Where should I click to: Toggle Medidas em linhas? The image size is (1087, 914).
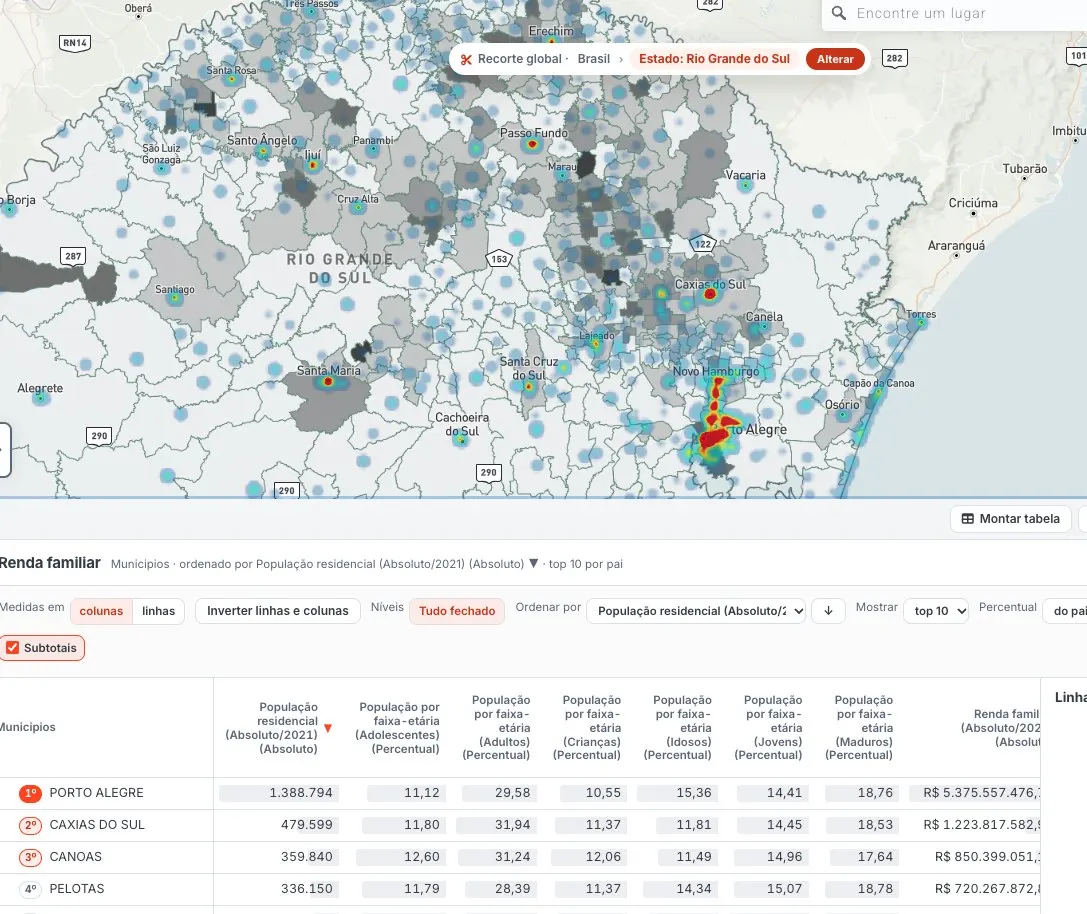point(158,611)
